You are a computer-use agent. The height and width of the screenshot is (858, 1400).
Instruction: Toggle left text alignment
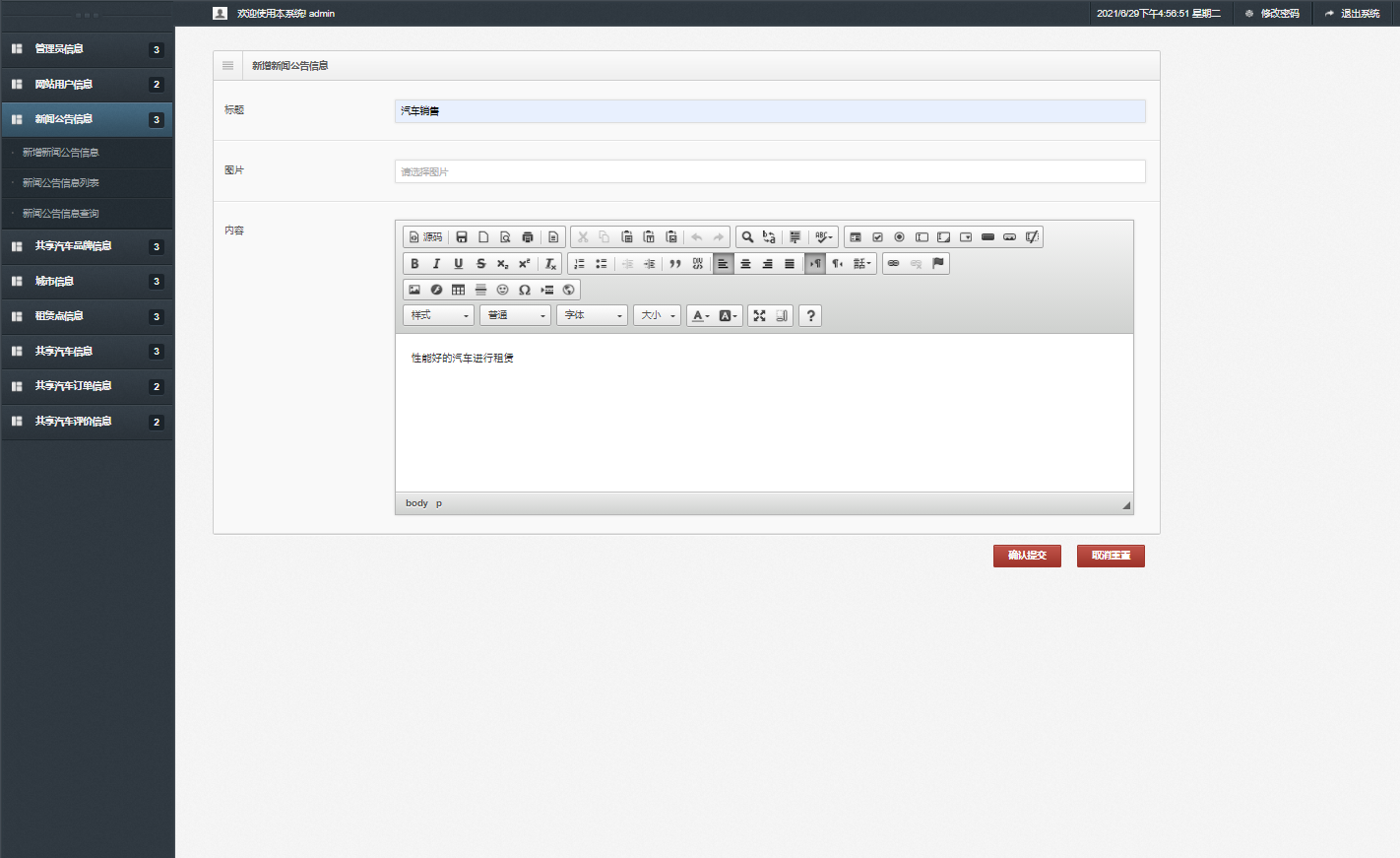point(723,264)
